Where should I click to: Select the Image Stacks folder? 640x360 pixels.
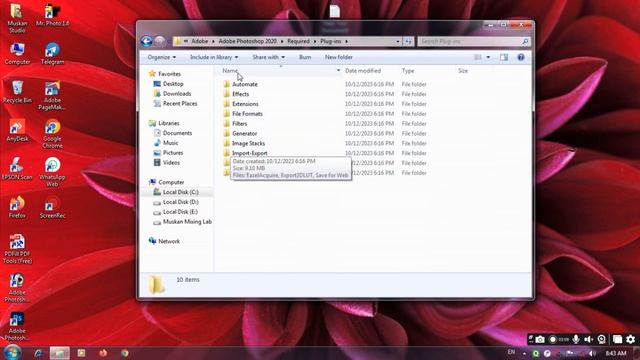pyautogui.click(x=248, y=143)
